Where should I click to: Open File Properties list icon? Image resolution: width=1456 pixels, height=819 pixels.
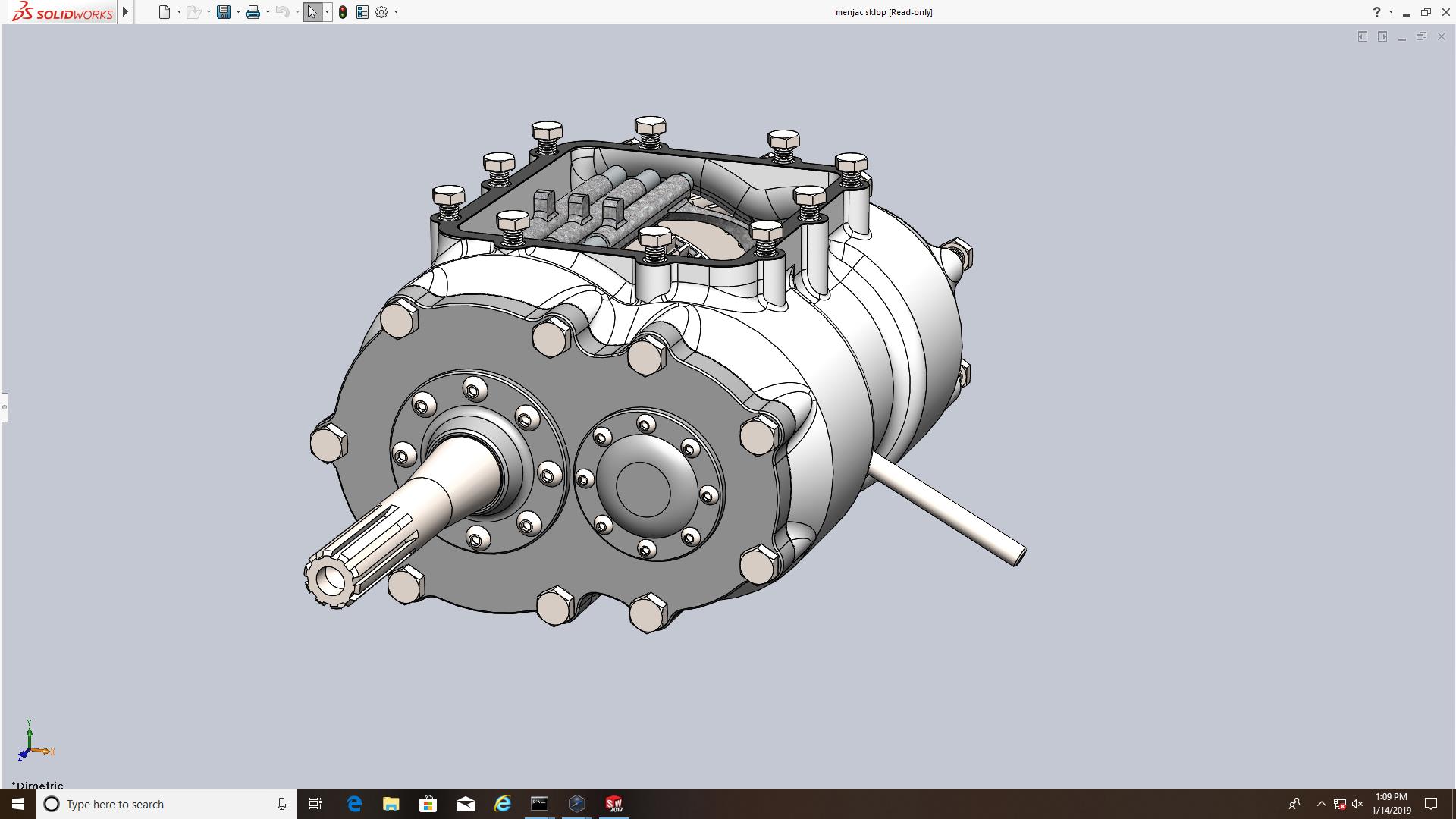(362, 12)
